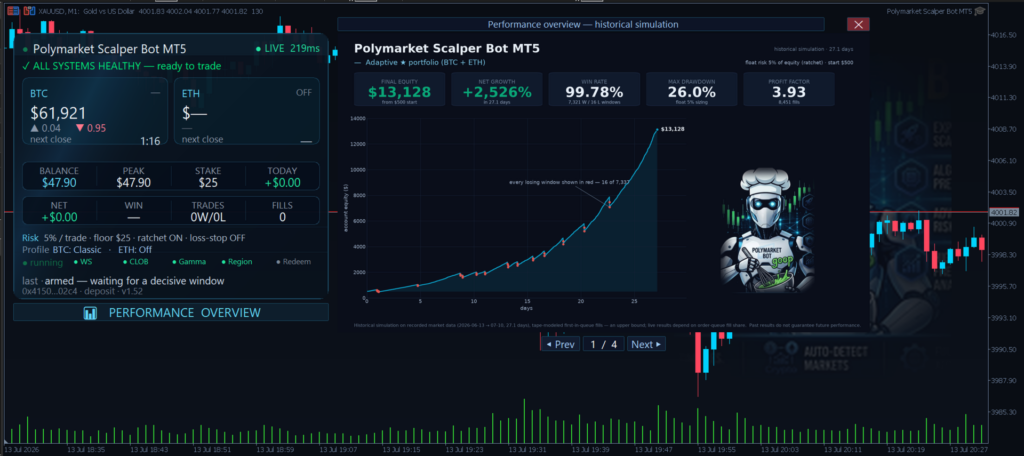Click the first chart icon before XAUUSD
The height and width of the screenshot is (456, 1024).
13,11
